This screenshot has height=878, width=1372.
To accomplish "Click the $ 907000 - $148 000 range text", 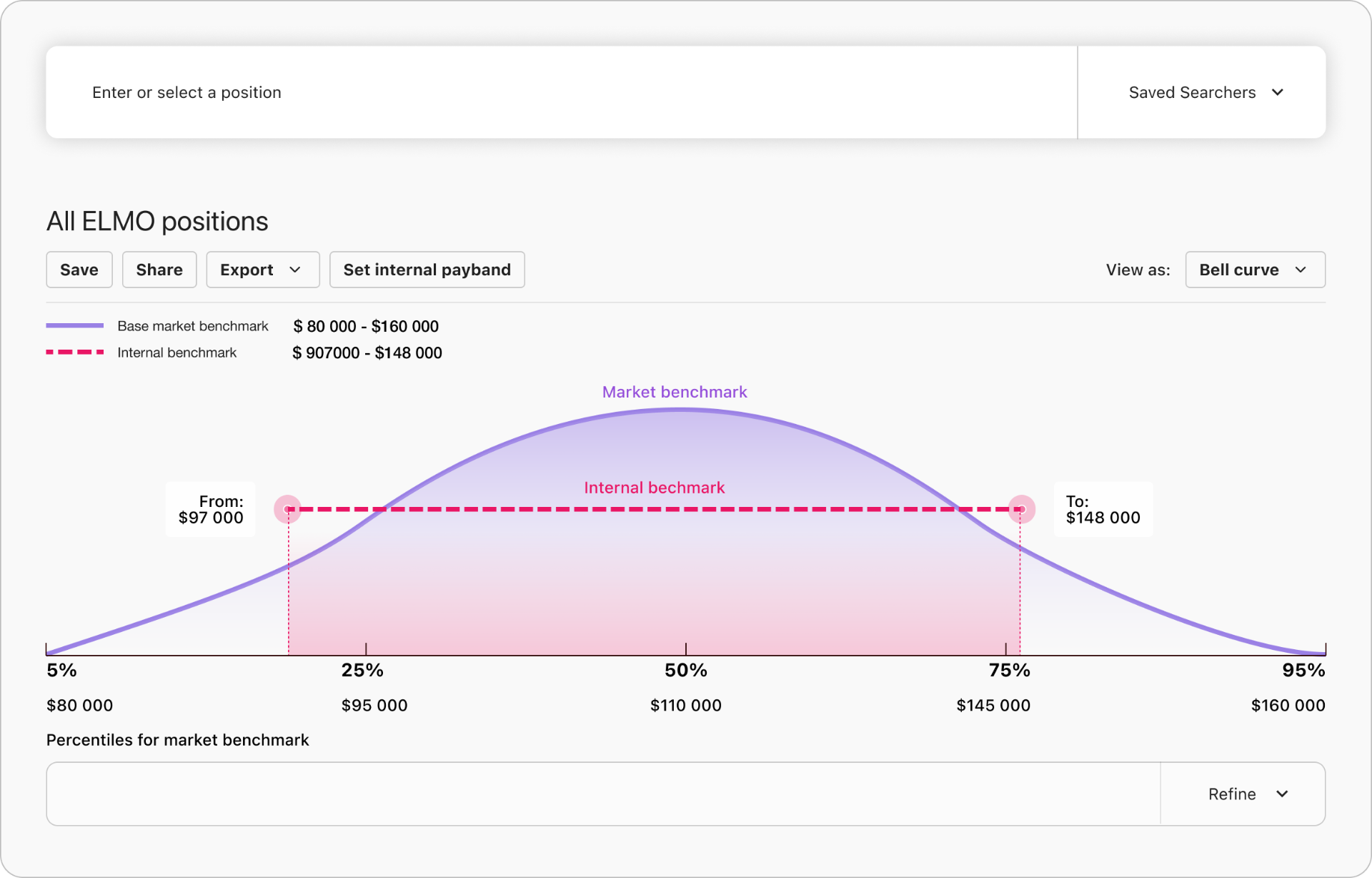I will pyautogui.click(x=367, y=352).
